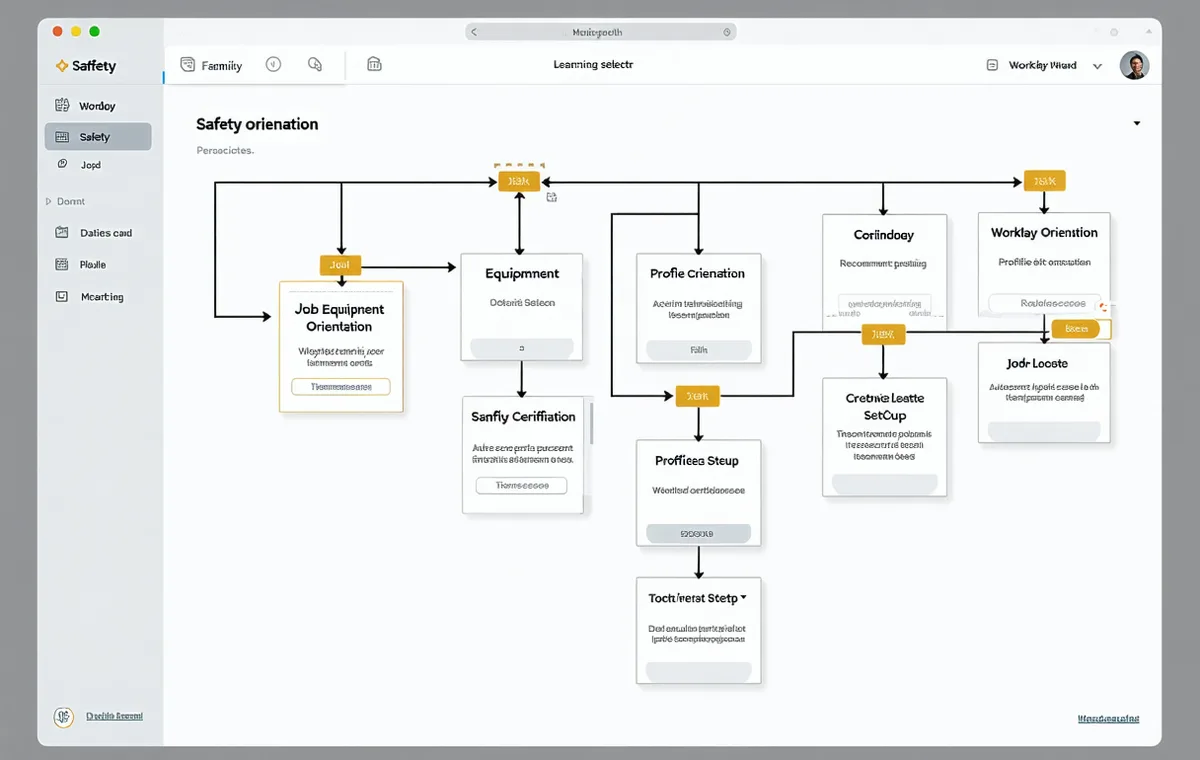
Task: Click the button in Sanfiy Cerifiation card
Action: click(x=521, y=485)
